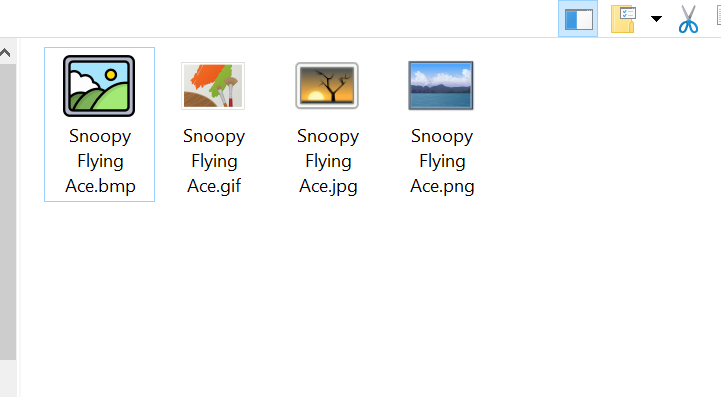The image size is (721, 397).
Task: Click the Snoopy Flying Ace.gif filename label
Action: click(214, 161)
